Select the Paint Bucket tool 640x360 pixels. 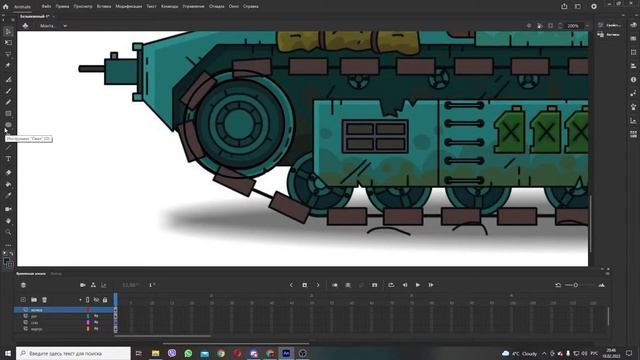click(x=8, y=184)
